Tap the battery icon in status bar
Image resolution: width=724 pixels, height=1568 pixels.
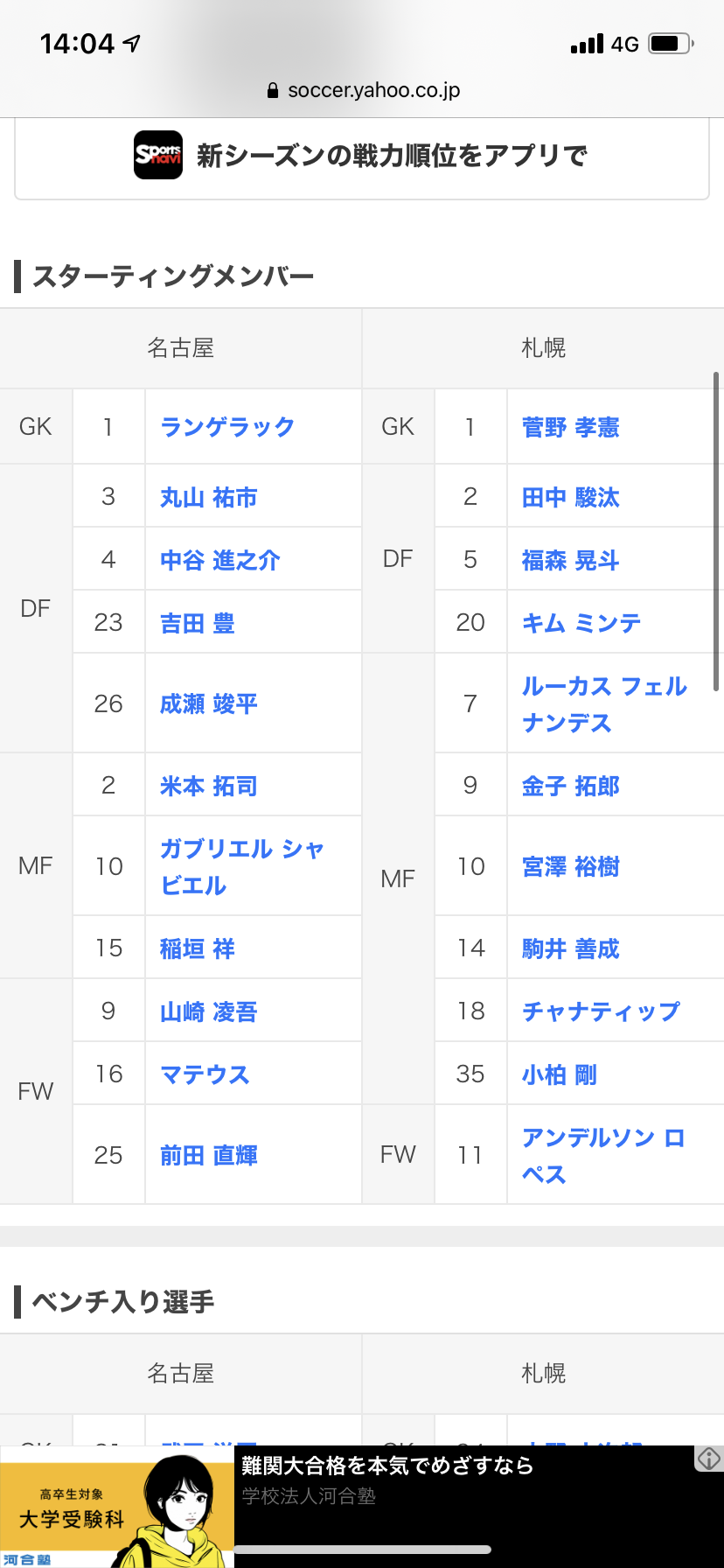[x=672, y=43]
